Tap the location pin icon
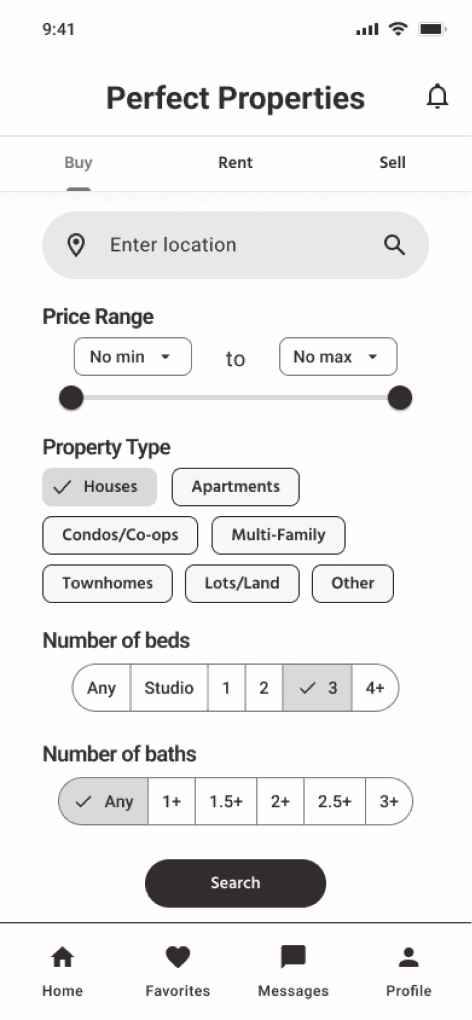The width and height of the screenshot is (472, 1020). (x=77, y=245)
